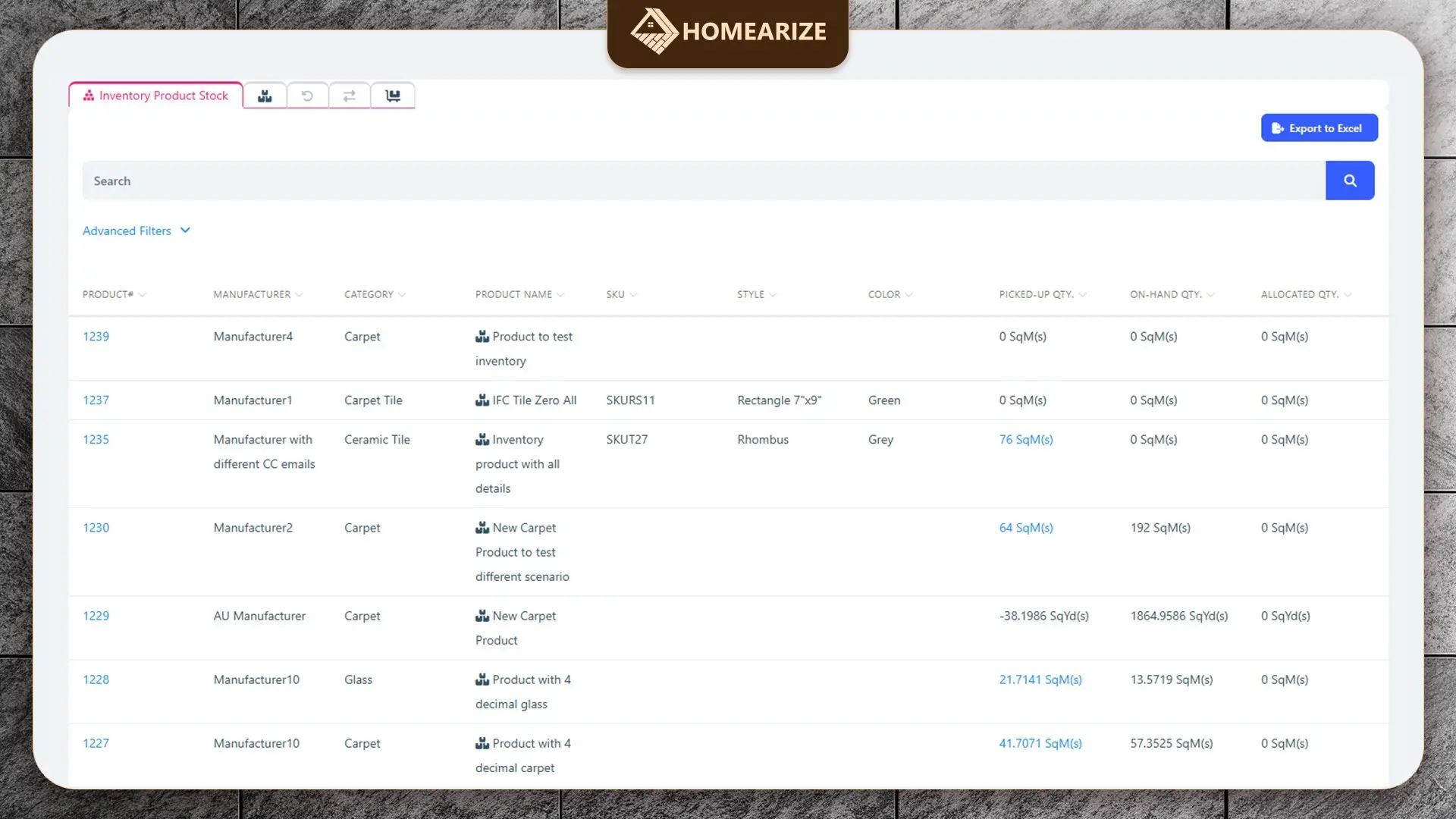Open the PICKED-UP QTY sort dropdown
The image size is (1456, 819).
1083,294
